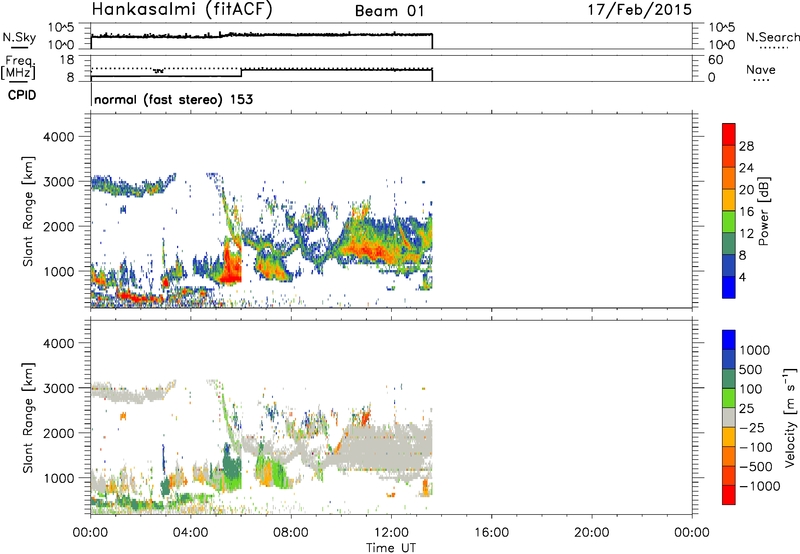Click the "CPID" label

[x=22, y=95]
